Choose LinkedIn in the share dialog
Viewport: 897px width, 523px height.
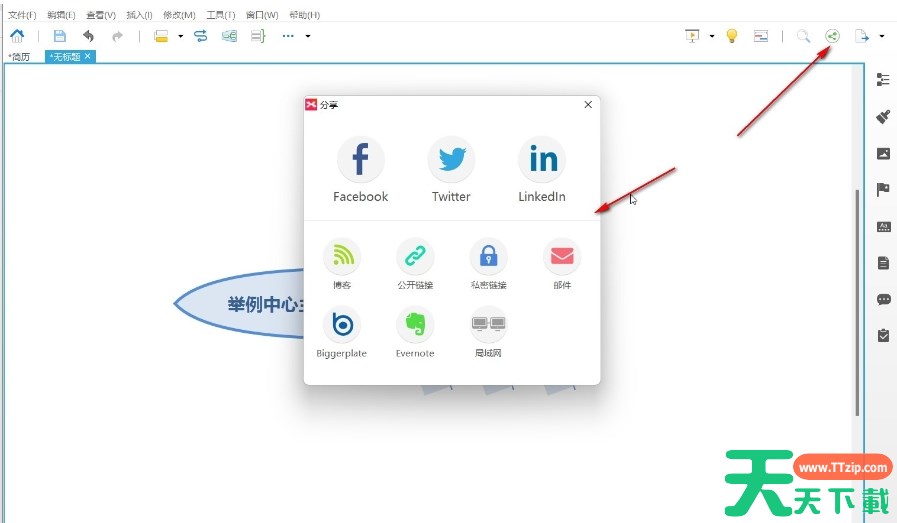[542, 159]
